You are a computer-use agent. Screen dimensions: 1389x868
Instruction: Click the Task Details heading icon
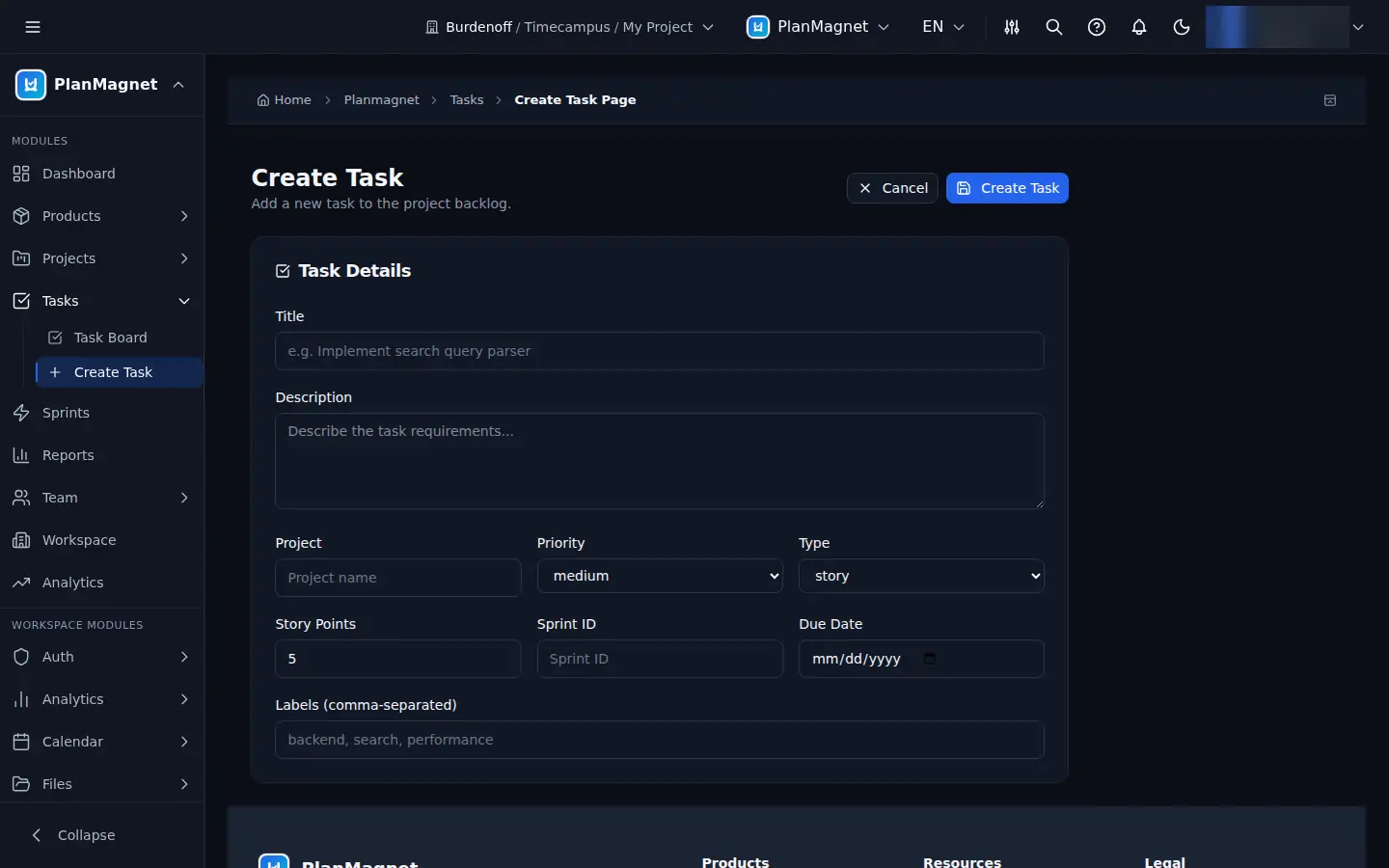point(283,271)
